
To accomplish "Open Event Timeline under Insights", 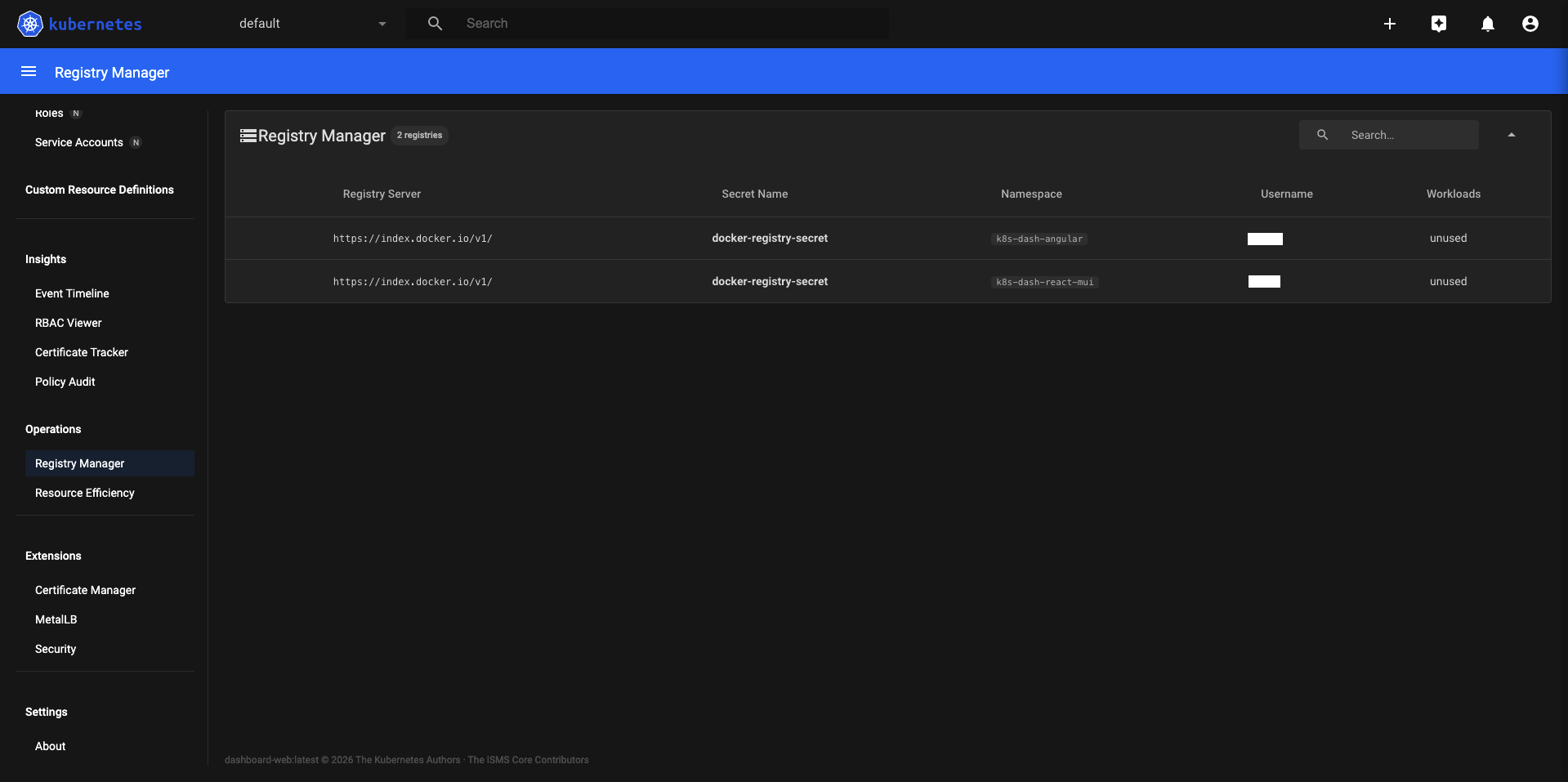I will 72,293.
